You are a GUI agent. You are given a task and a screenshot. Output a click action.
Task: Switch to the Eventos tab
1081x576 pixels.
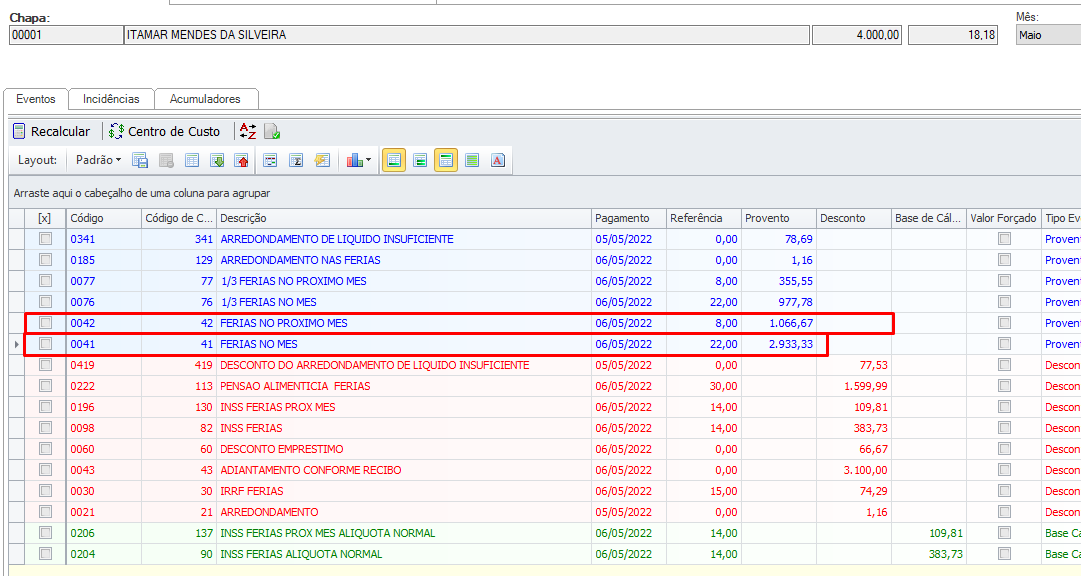(36, 99)
